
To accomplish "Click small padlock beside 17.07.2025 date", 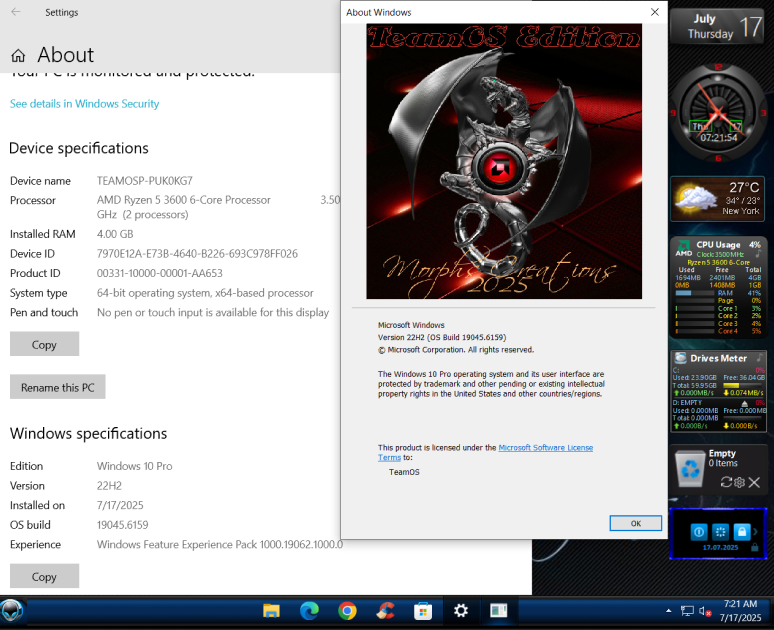I will [754, 548].
